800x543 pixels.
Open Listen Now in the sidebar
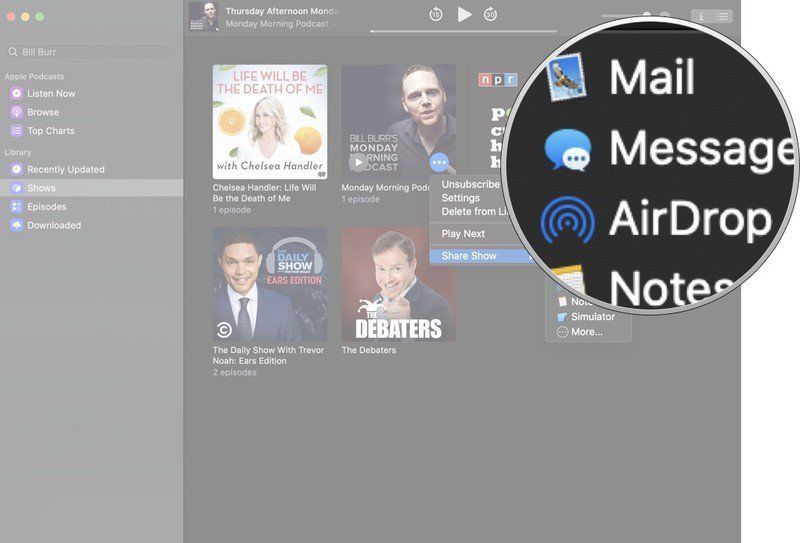point(50,93)
